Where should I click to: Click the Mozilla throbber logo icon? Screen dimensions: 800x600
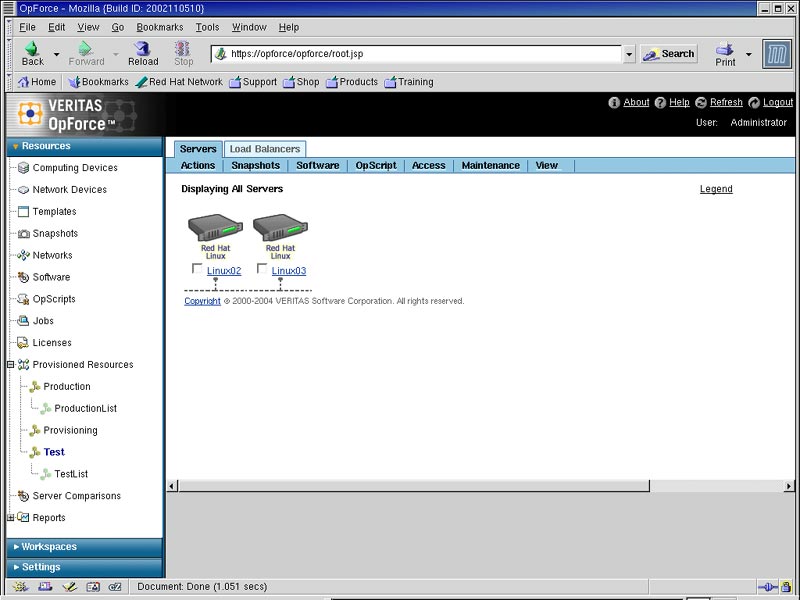[777, 54]
